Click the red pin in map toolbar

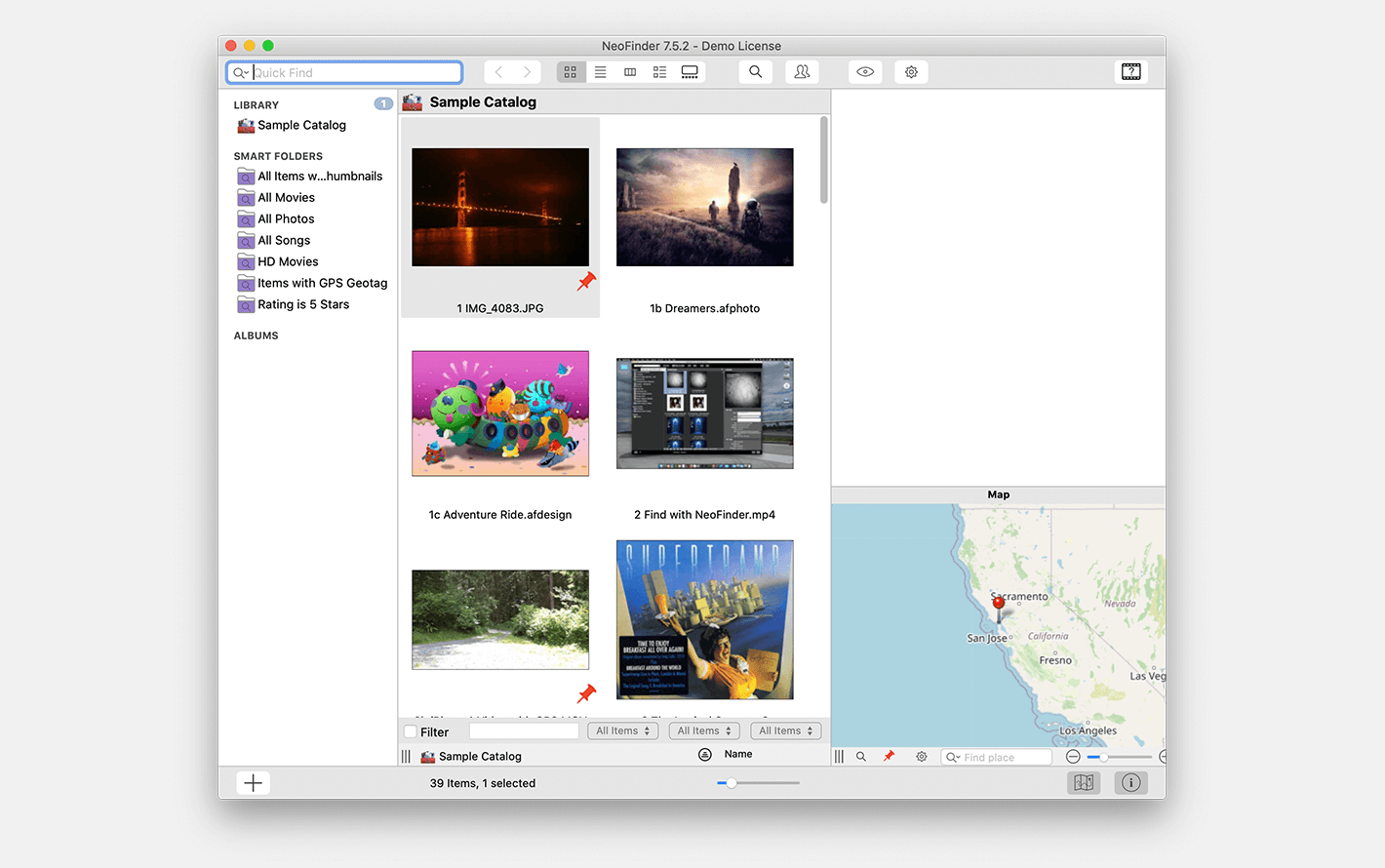point(889,757)
